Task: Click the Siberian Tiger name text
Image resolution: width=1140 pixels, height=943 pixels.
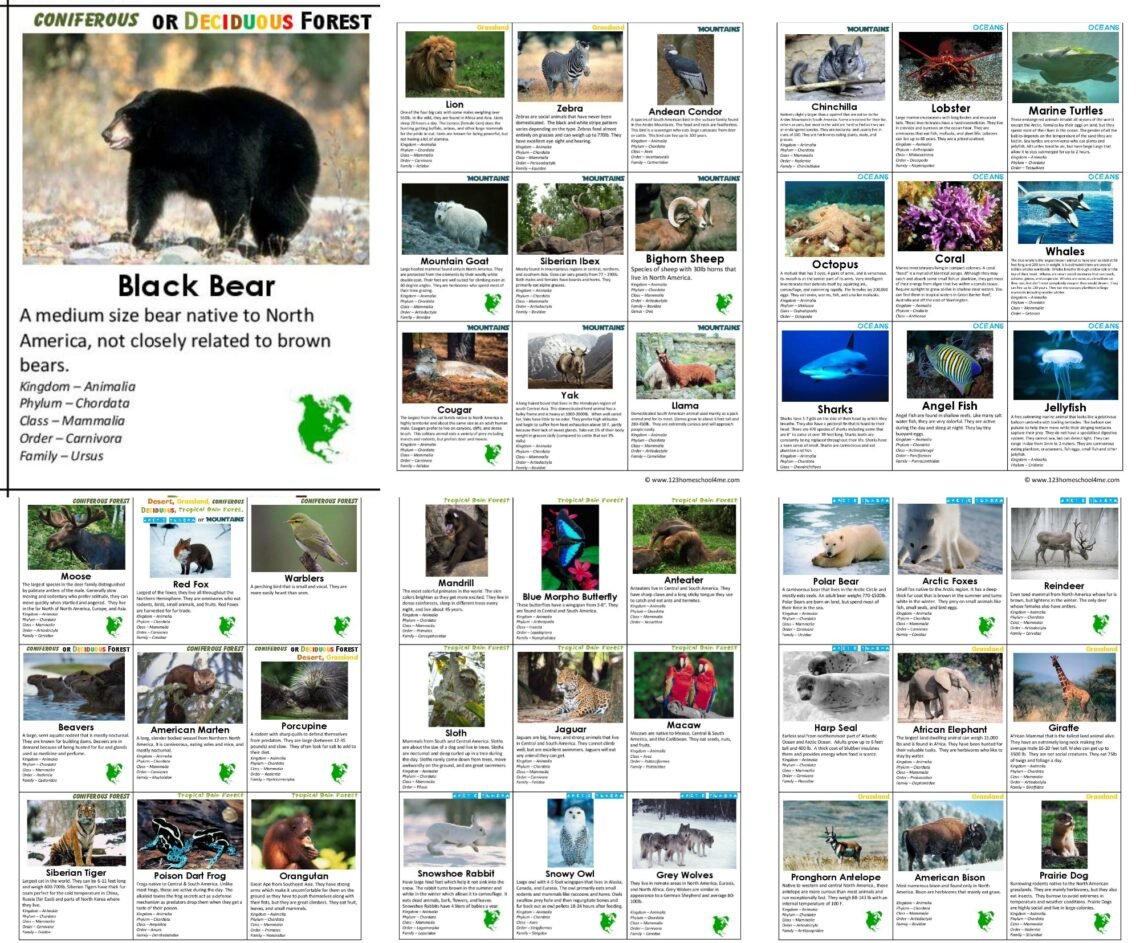Action: tap(76, 873)
